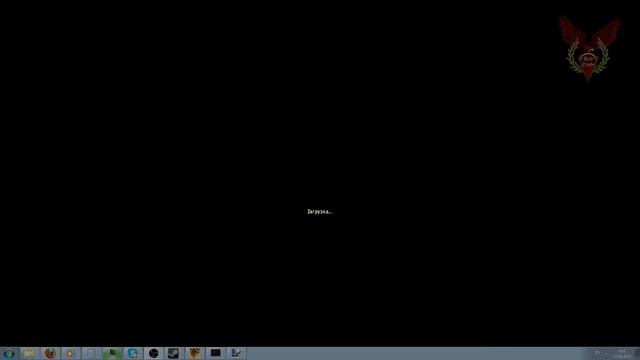Viewport: 640px width, 360px height.
Task: Click the 'Загрузка...' loading text
Action: tap(320, 212)
